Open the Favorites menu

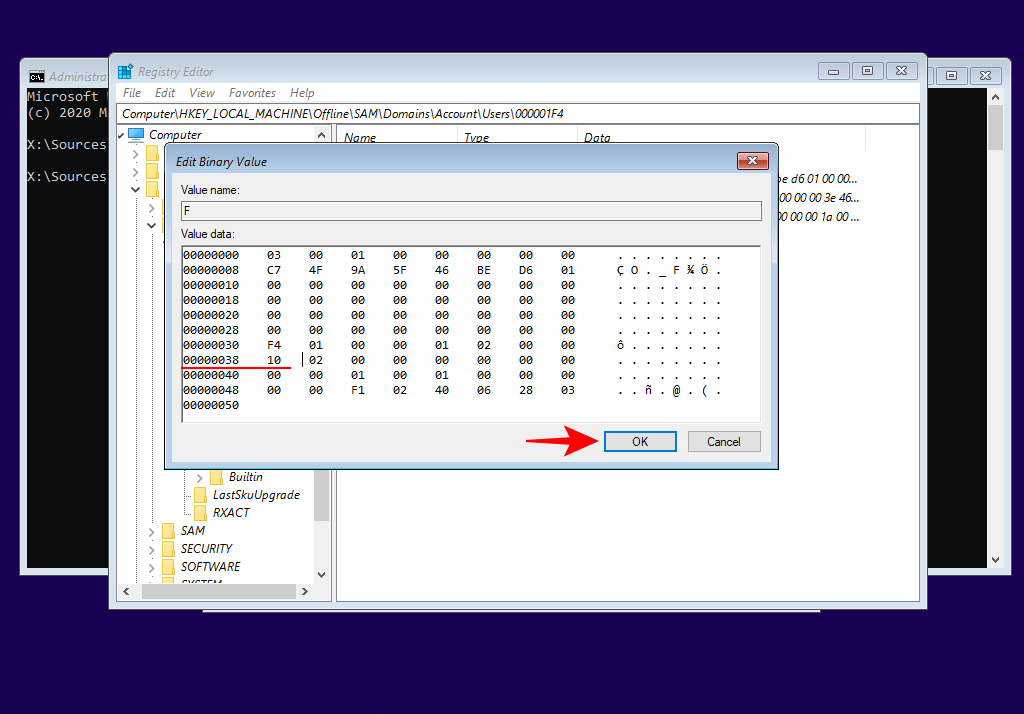pos(253,93)
